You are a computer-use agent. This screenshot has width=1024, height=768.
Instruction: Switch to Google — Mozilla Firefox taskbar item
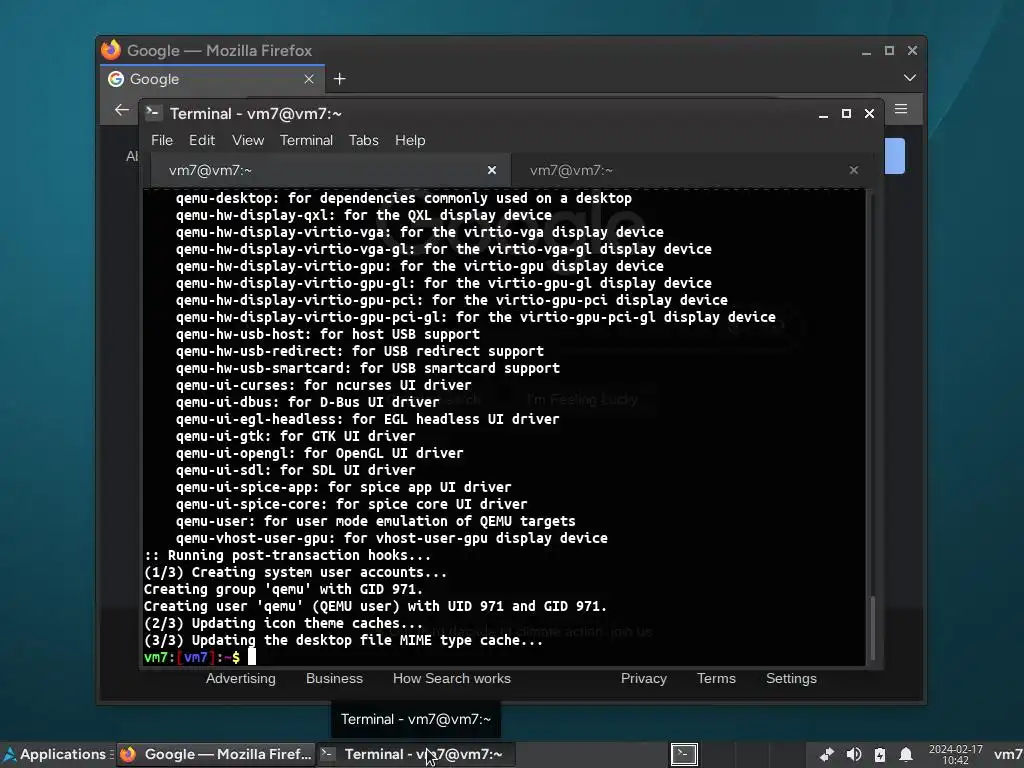[x=216, y=754]
